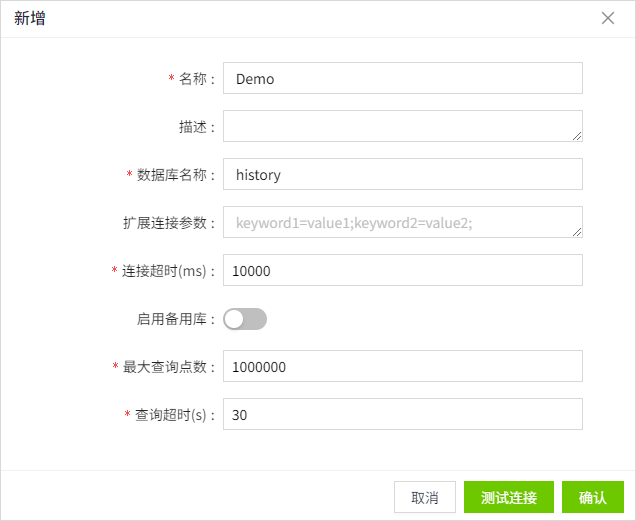Screen dimensions: 636x521
Task: Click the 新增 dialog title
Action: click(28, 18)
